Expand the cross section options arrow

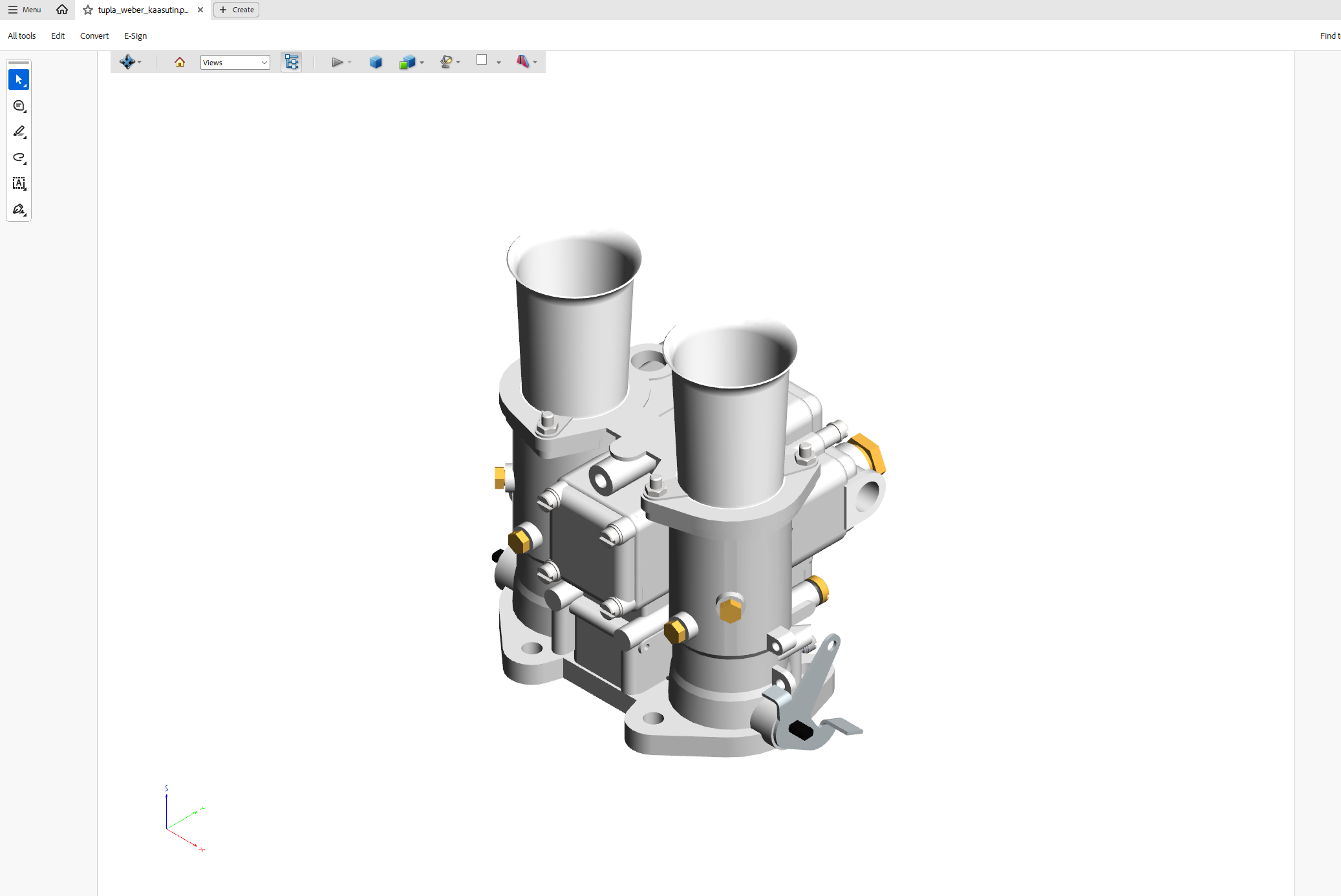(535, 63)
